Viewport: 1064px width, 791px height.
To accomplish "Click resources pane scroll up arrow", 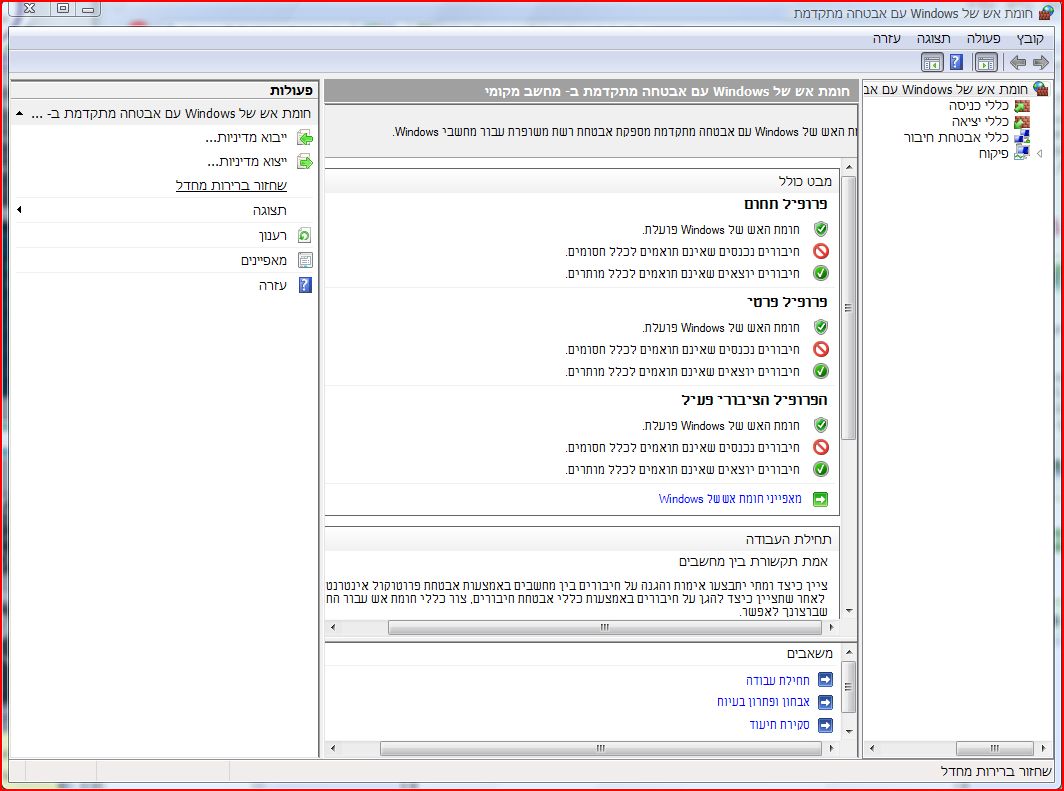I will (848, 652).
